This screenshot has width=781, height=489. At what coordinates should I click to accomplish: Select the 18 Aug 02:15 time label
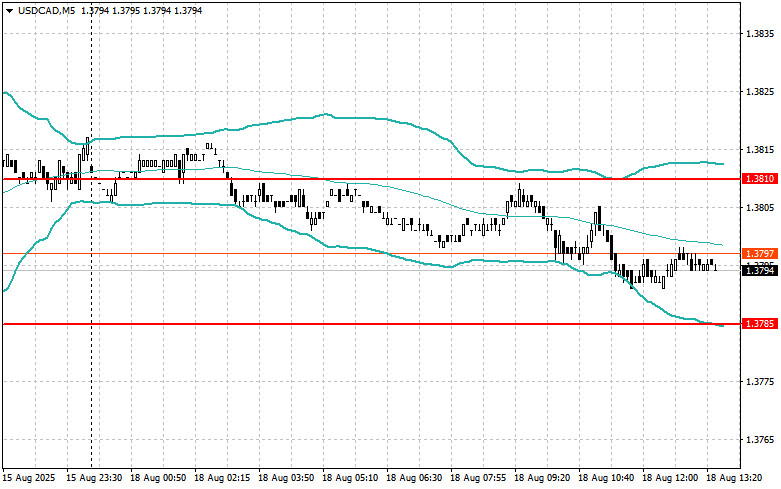pos(222,478)
